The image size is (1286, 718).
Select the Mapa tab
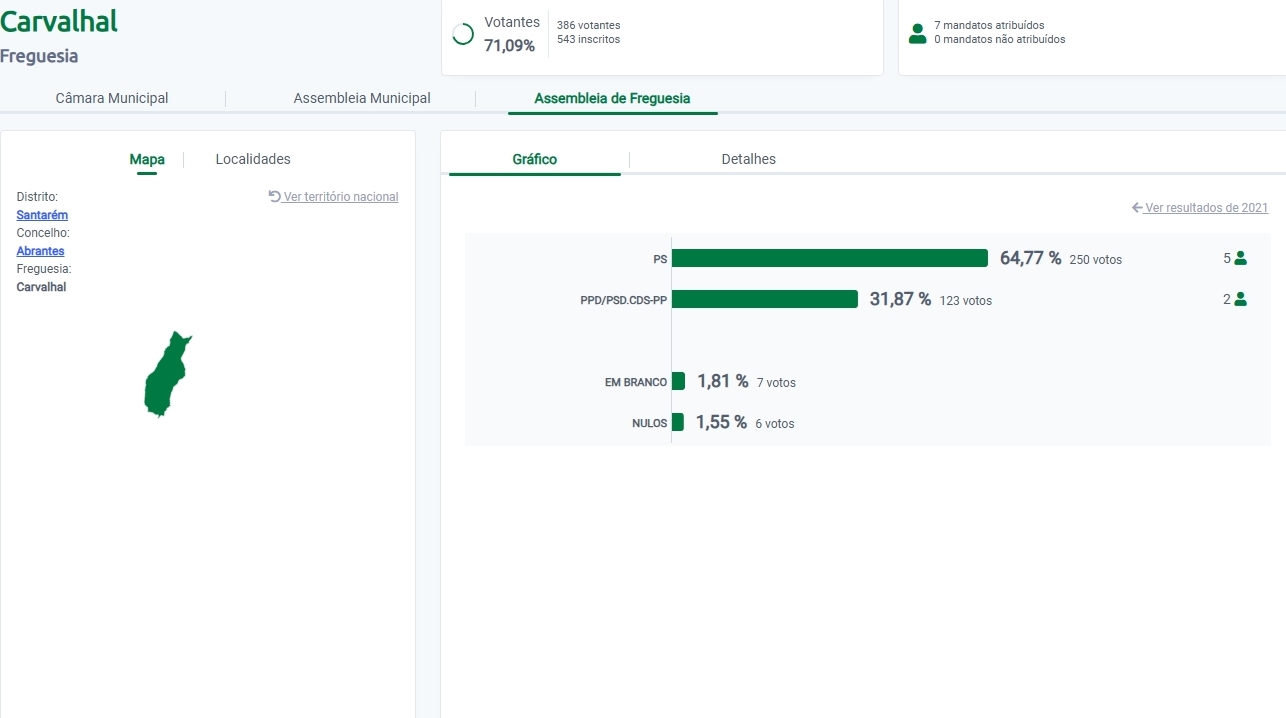(x=147, y=160)
